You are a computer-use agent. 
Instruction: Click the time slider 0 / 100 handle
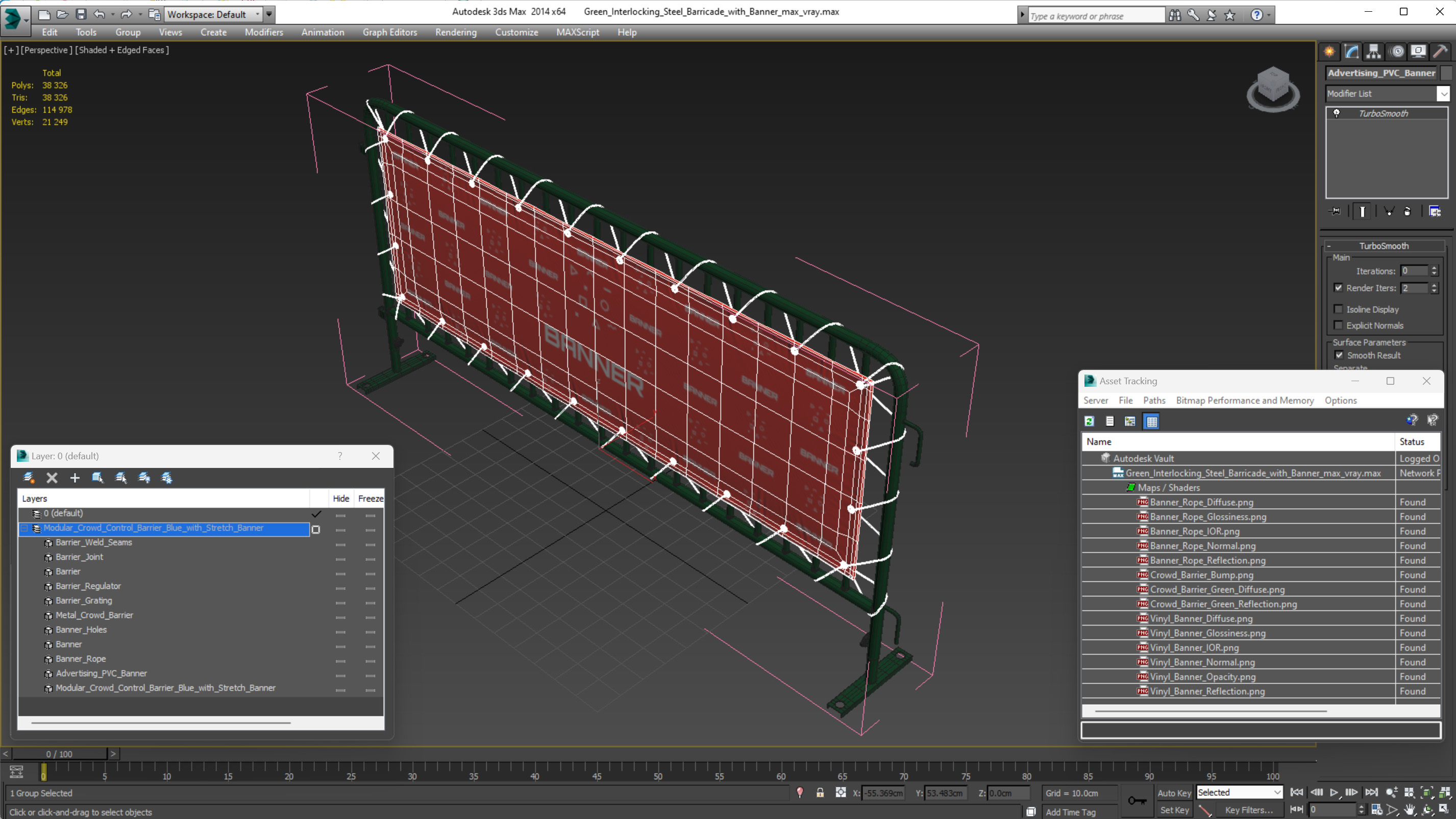[x=59, y=754]
